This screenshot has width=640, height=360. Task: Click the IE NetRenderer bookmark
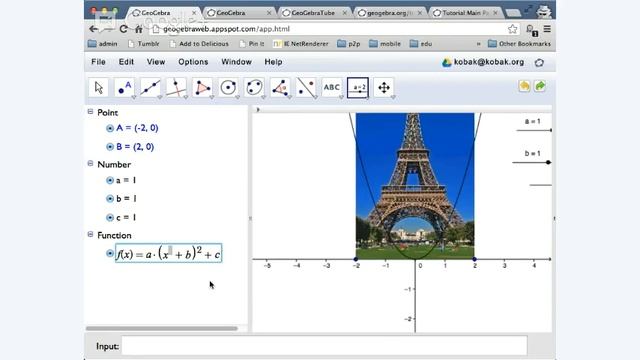pos(301,44)
